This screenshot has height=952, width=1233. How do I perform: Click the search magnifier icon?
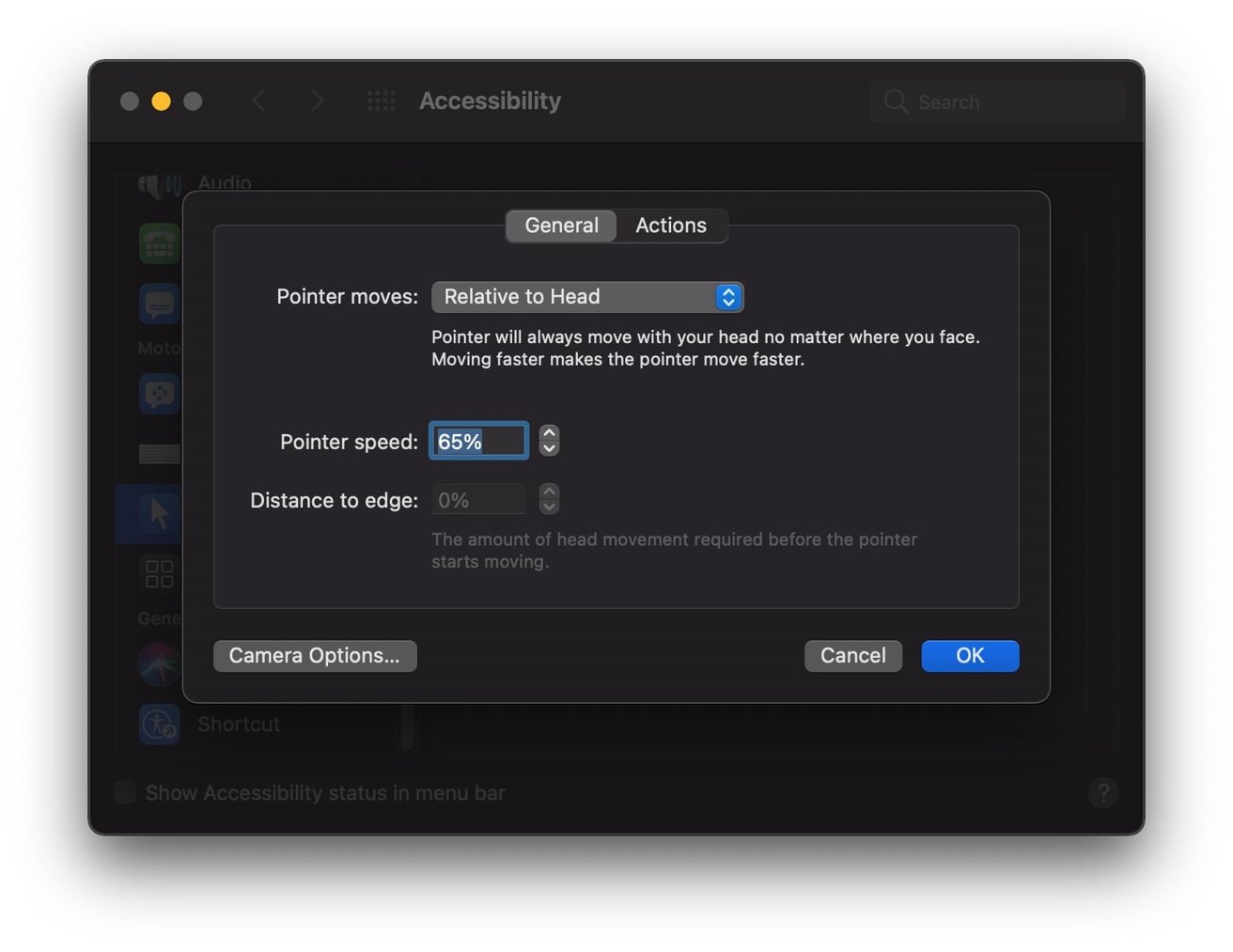pyautogui.click(x=896, y=101)
